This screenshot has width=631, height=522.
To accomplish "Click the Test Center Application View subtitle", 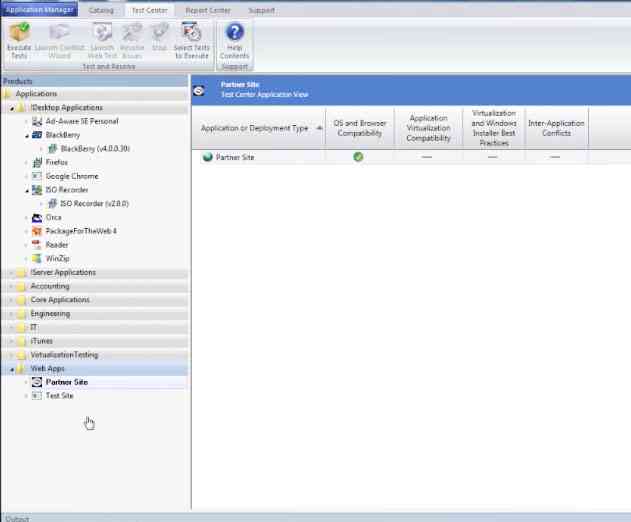I will [264, 95].
